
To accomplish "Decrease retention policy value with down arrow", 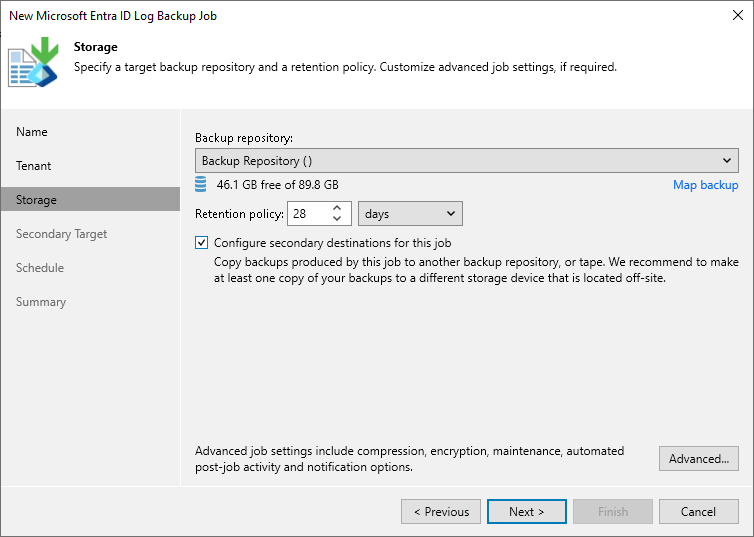I will click(337, 219).
